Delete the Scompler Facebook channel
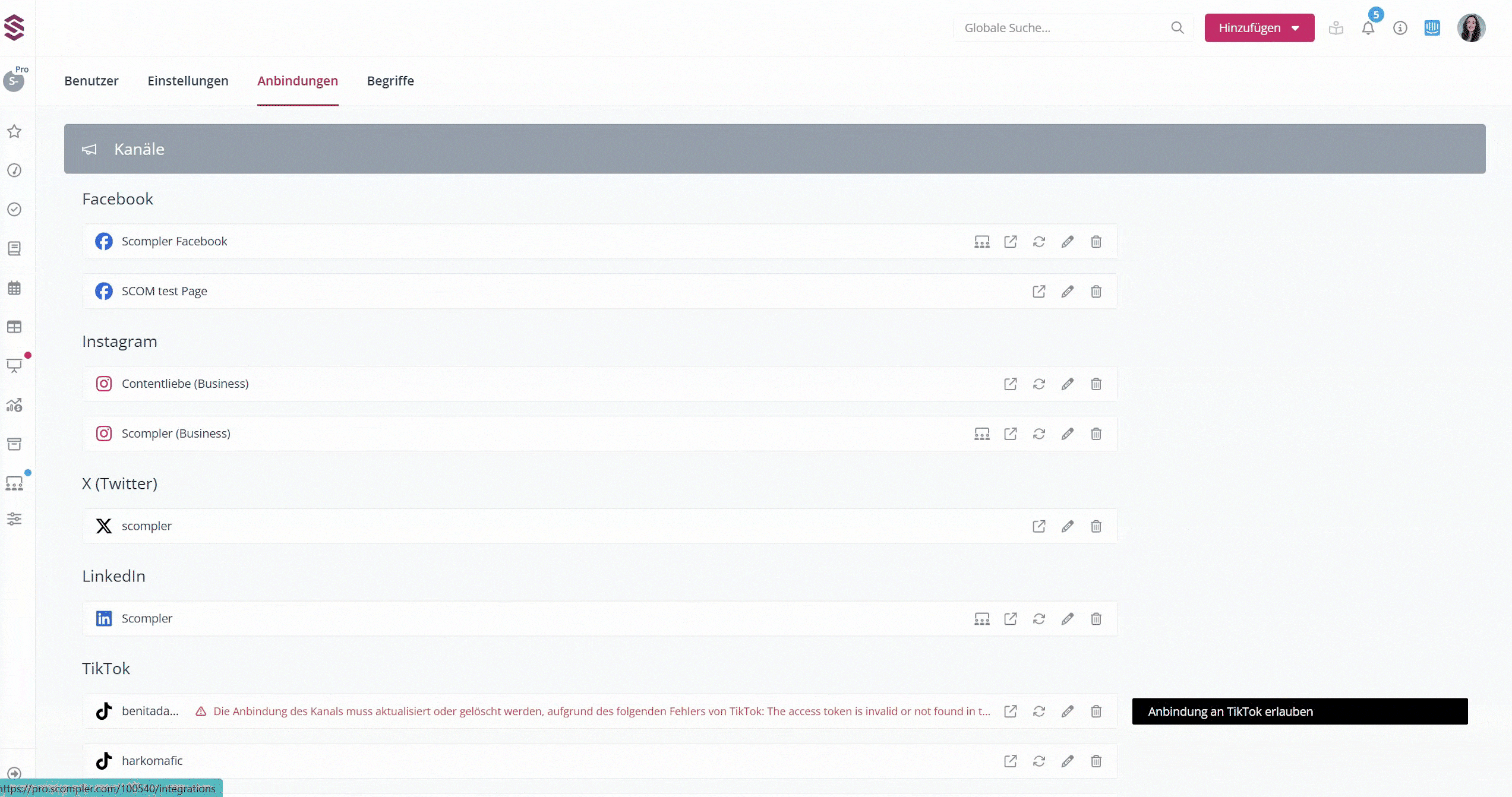 pyautogui.click(x=1096, y=242)
